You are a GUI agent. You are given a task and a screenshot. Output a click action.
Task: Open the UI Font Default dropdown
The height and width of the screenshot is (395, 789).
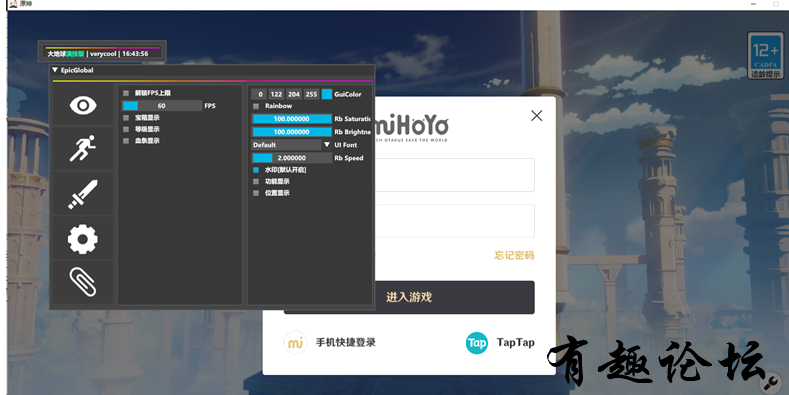pos(291,145)
